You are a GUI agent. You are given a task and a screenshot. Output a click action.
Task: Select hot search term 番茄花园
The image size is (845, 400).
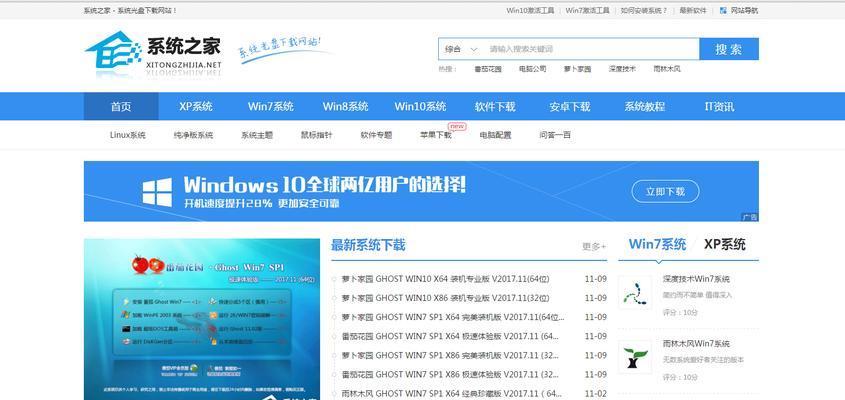[488, 69]
